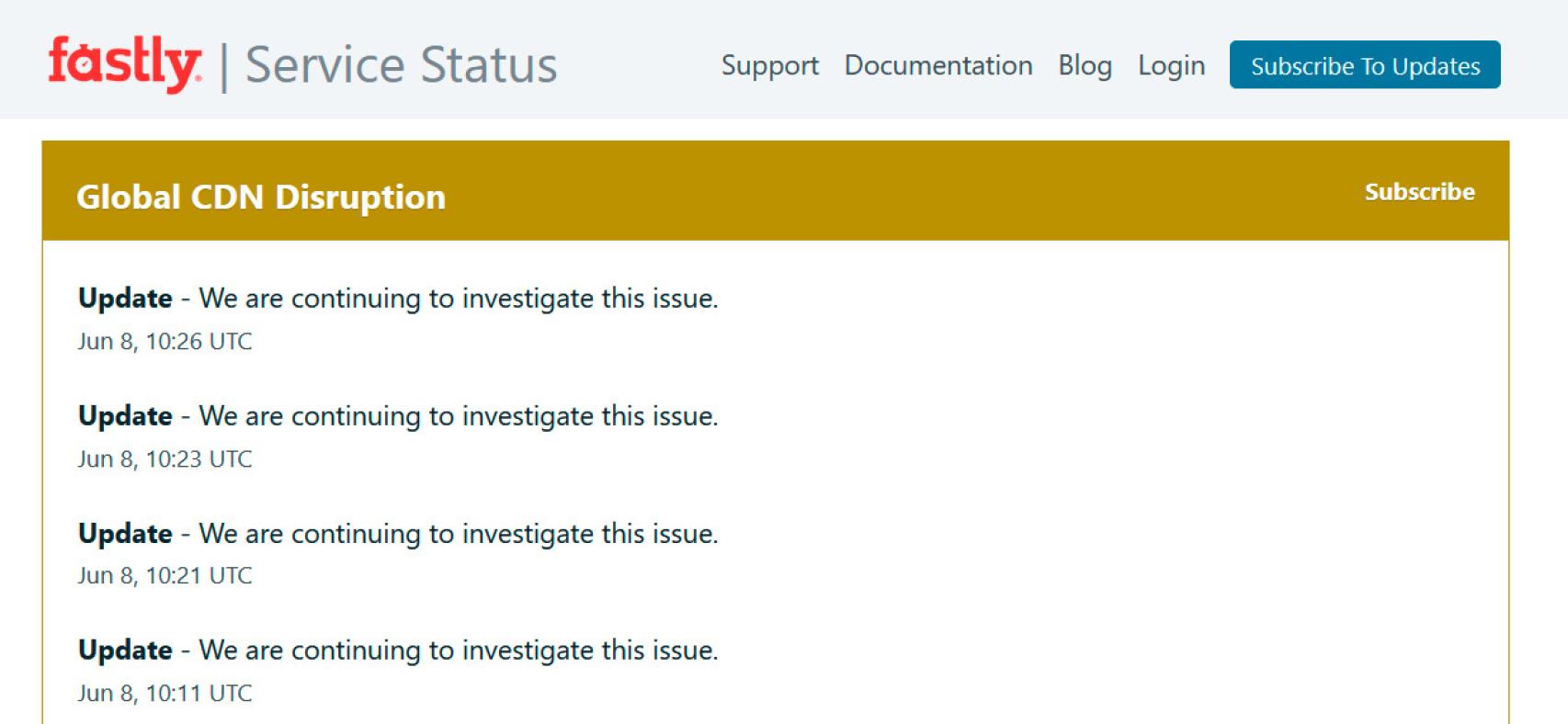Select the update message above the 10:23 UTC timestamp

pos(398,416)
